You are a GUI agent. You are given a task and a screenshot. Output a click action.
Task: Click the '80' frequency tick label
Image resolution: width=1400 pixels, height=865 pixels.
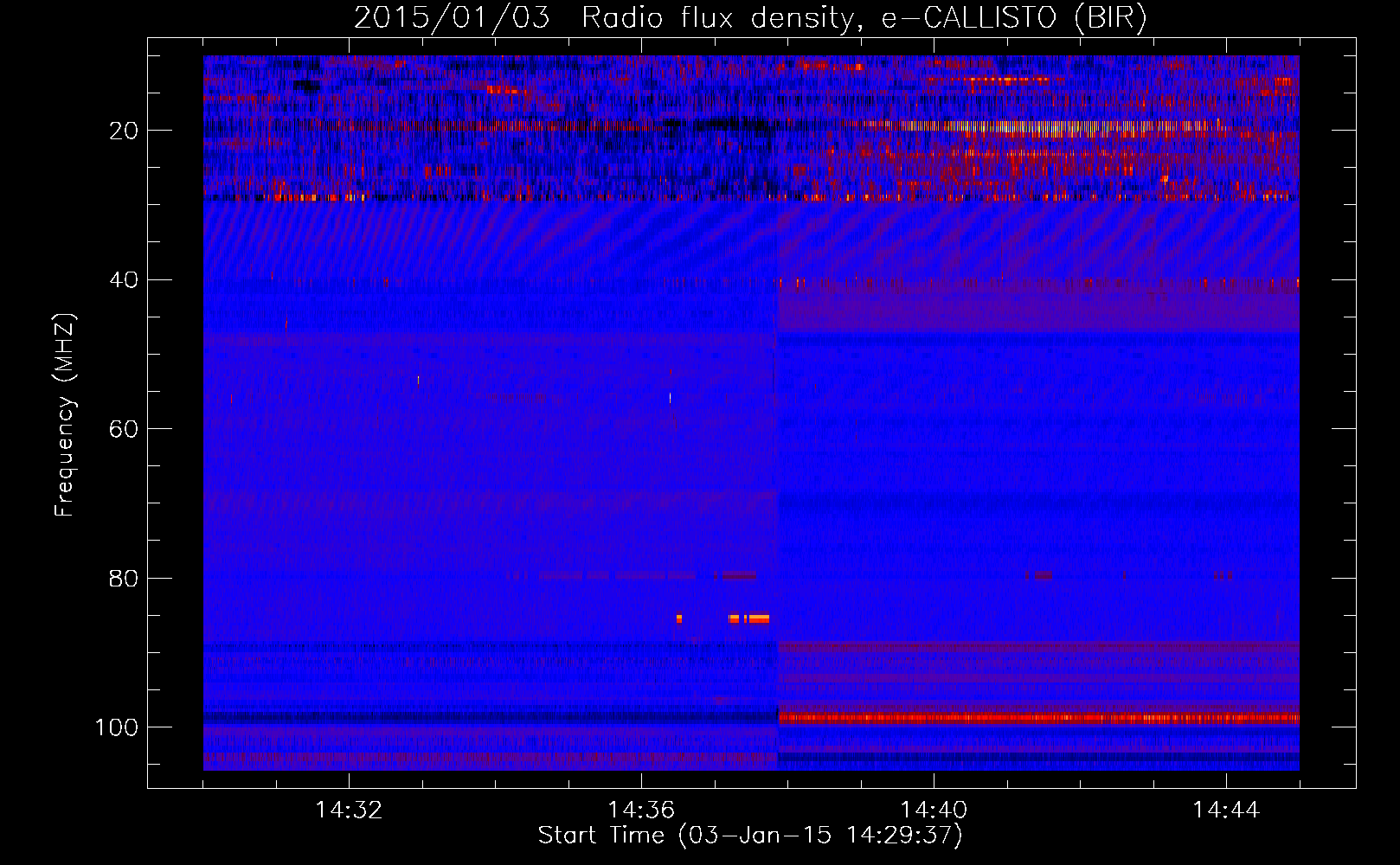click(124, 578)
